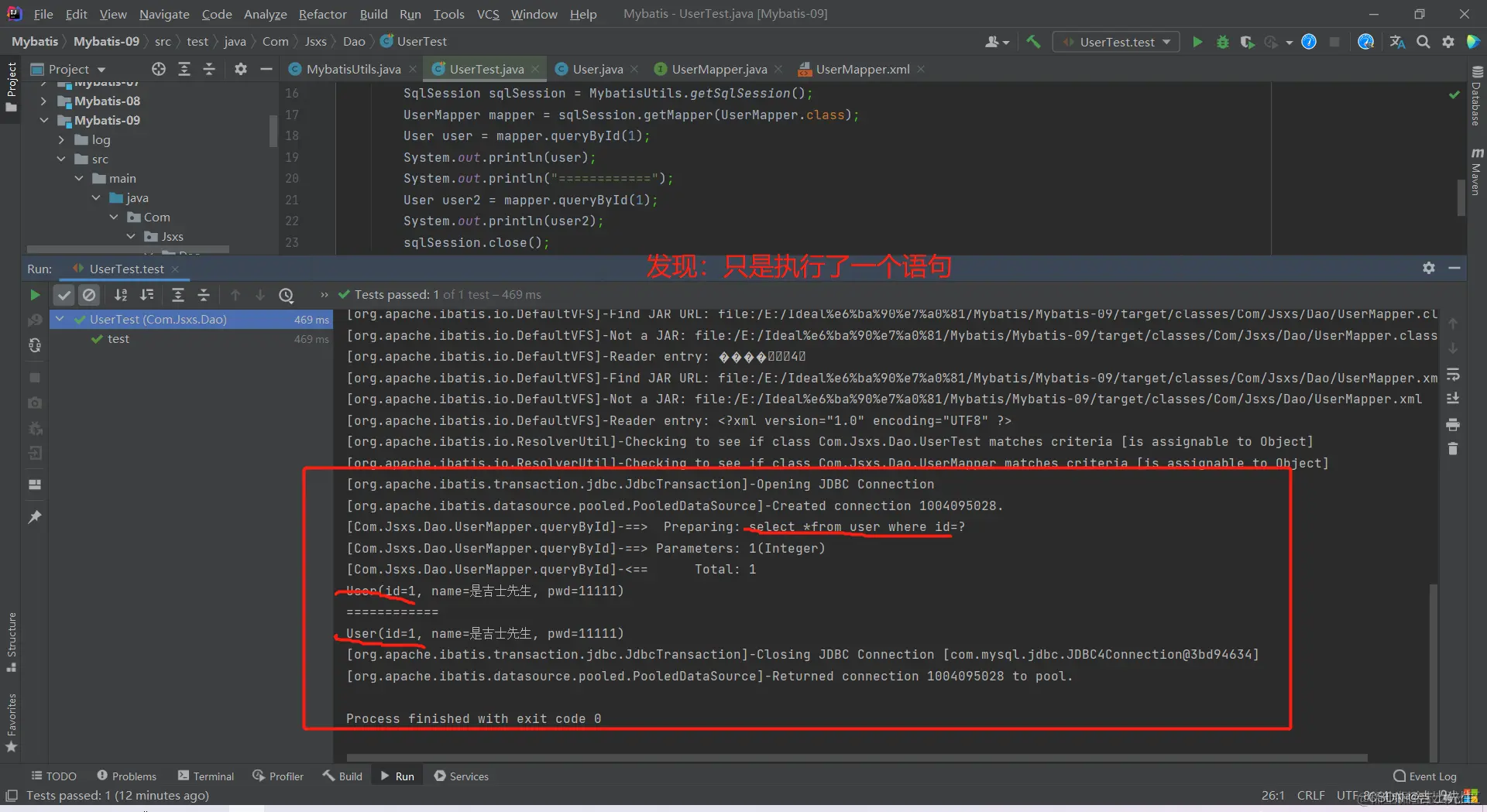
Task: Collapse all nodes in Project panel
Action: tap(209, 69)
